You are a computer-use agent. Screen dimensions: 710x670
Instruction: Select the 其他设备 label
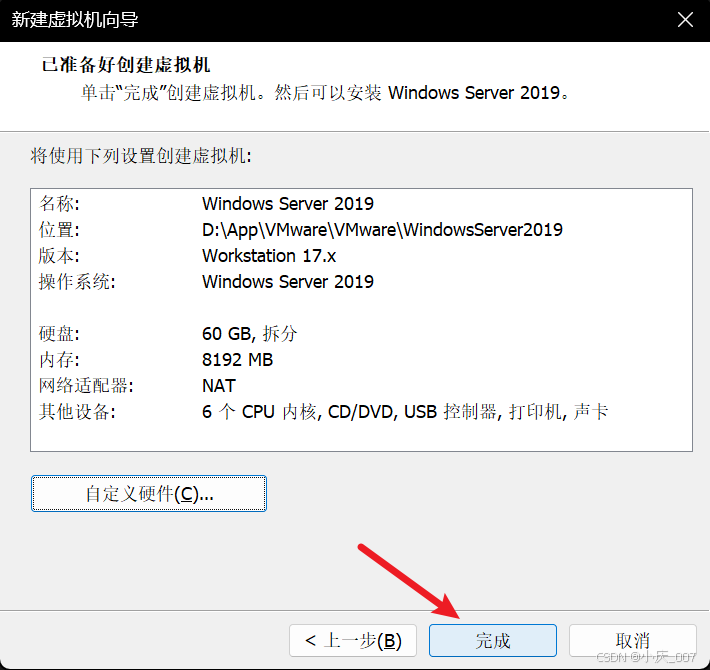(x=77, y=412)
